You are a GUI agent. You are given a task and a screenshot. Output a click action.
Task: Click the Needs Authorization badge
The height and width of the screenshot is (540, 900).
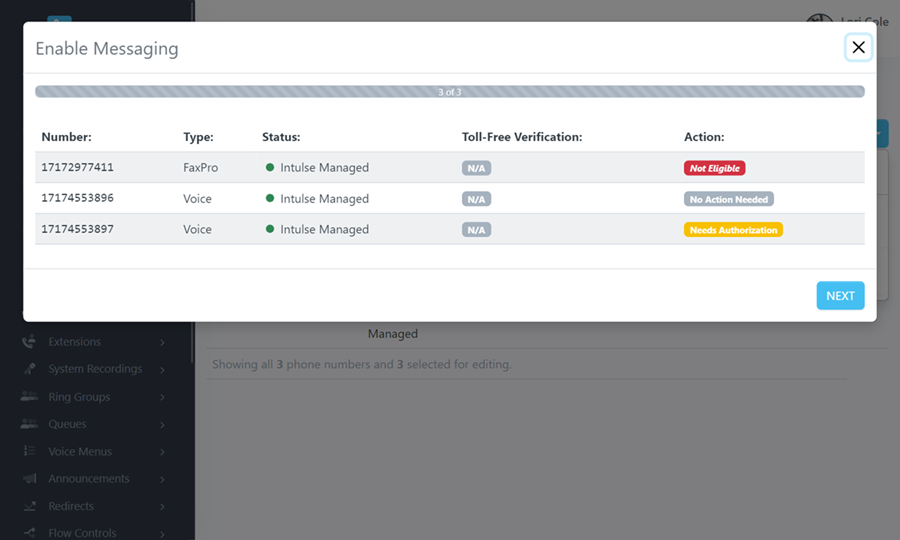(x=733, y=230)
